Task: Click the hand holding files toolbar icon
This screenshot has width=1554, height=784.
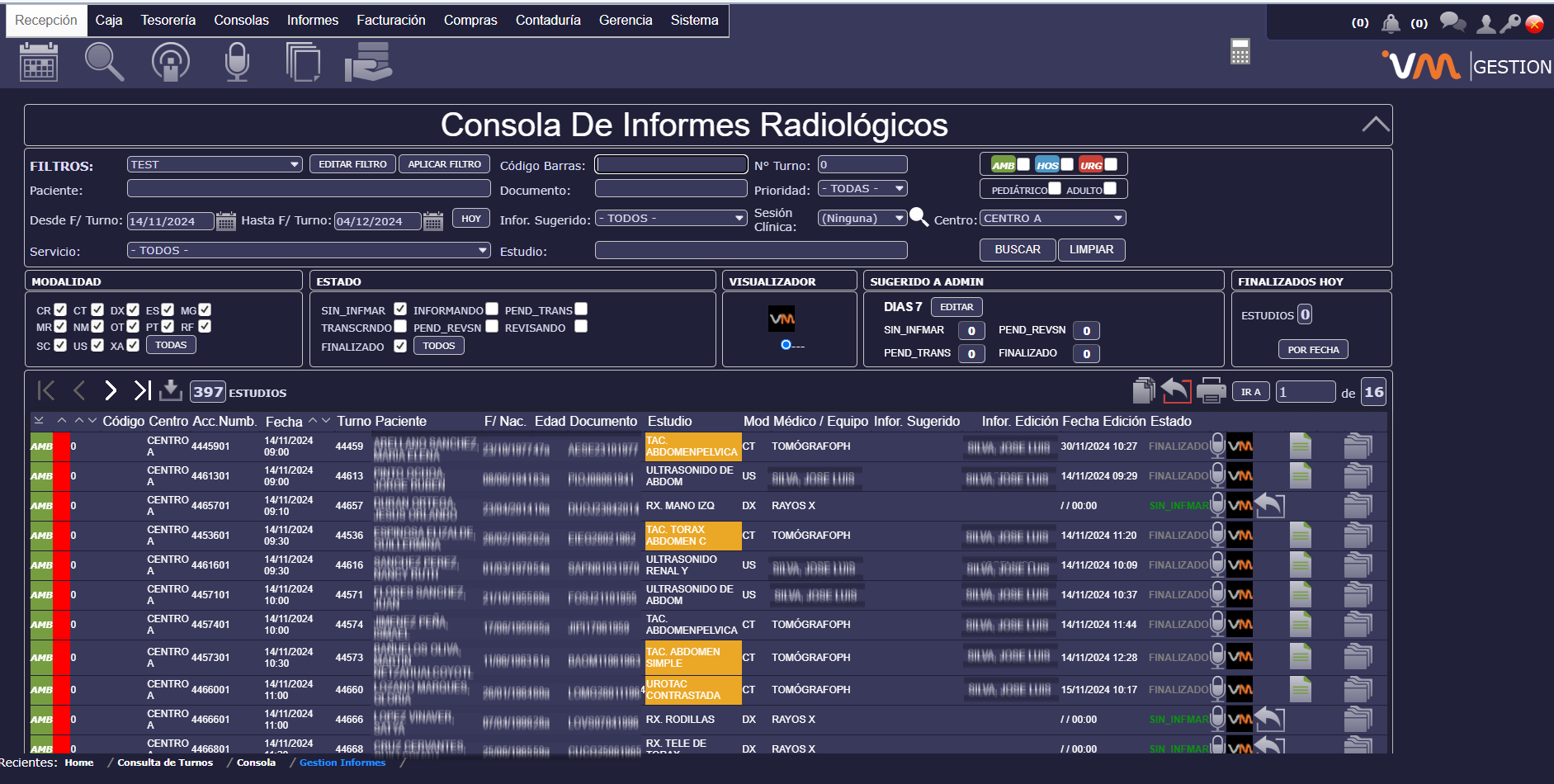Action: [x=368, y=62]
